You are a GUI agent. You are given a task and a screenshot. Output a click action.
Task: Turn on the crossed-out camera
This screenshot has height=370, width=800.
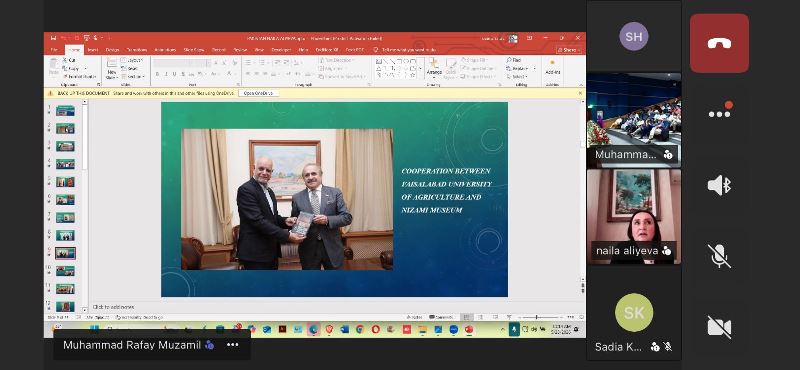coord(719,327)
